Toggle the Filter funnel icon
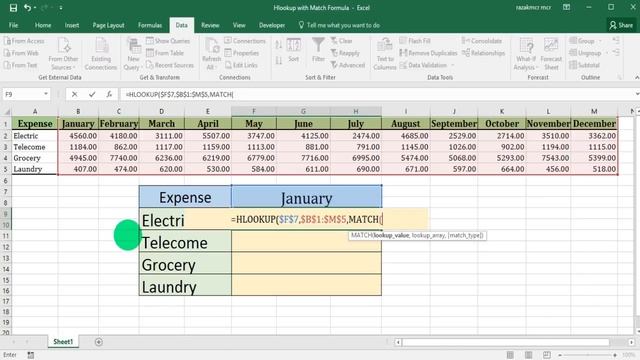 click(318, 49)
